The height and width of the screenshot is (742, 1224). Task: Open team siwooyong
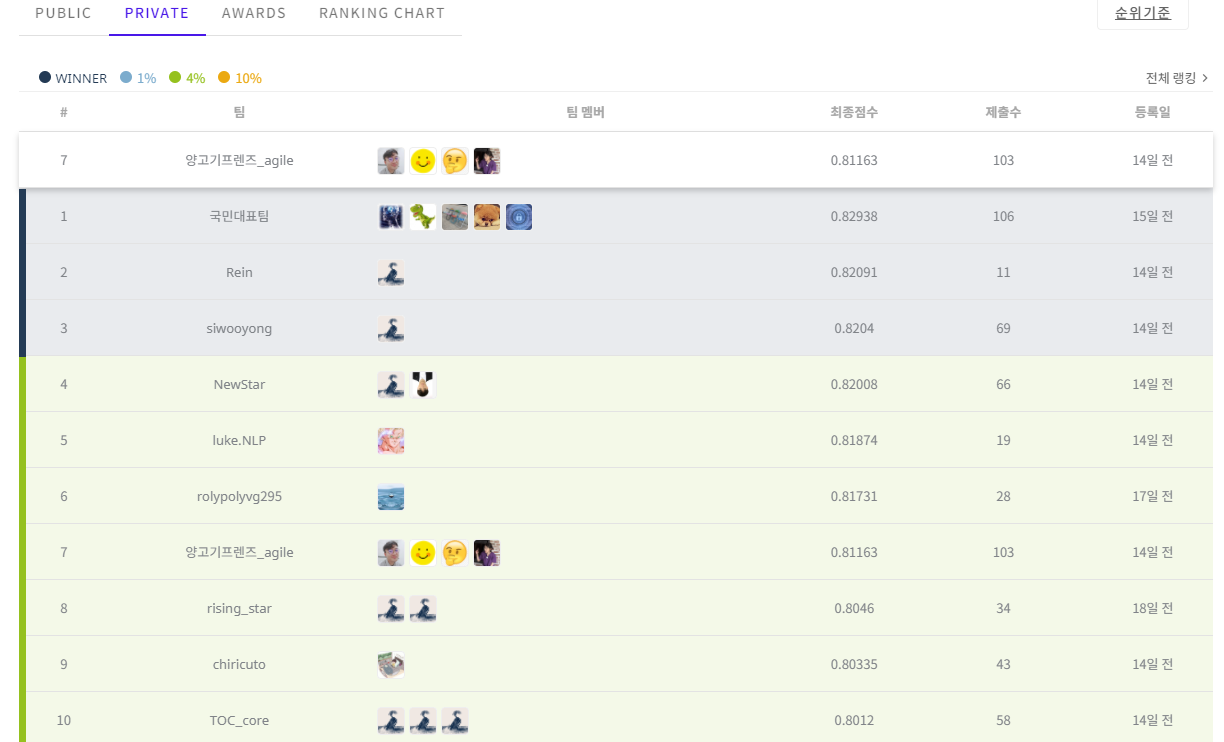click(x=239, y=328)
